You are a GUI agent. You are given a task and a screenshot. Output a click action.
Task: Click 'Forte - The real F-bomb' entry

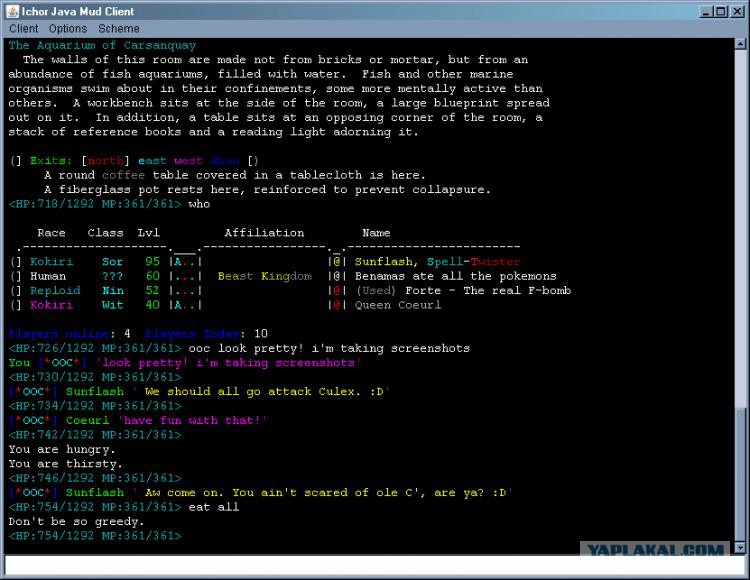(488, 291)
